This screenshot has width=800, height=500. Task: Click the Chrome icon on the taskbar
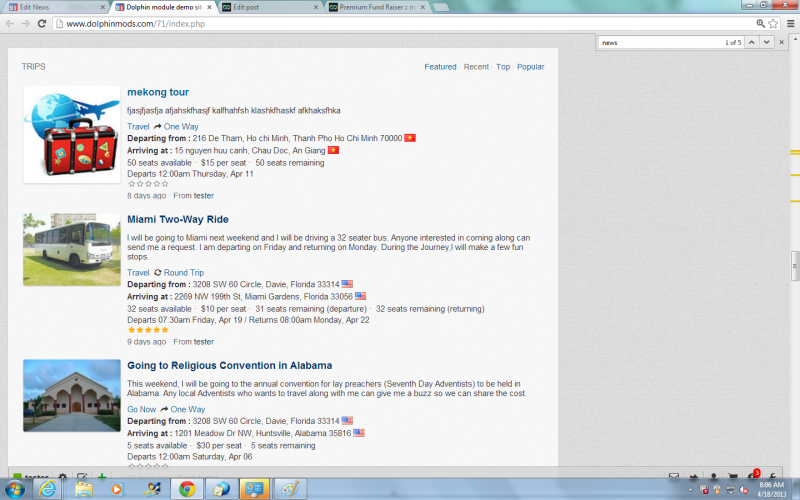tap(187, 489)
